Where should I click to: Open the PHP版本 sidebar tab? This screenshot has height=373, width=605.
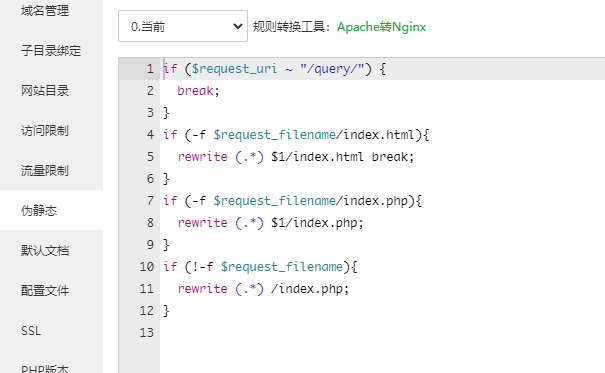[x=45, y=369]
